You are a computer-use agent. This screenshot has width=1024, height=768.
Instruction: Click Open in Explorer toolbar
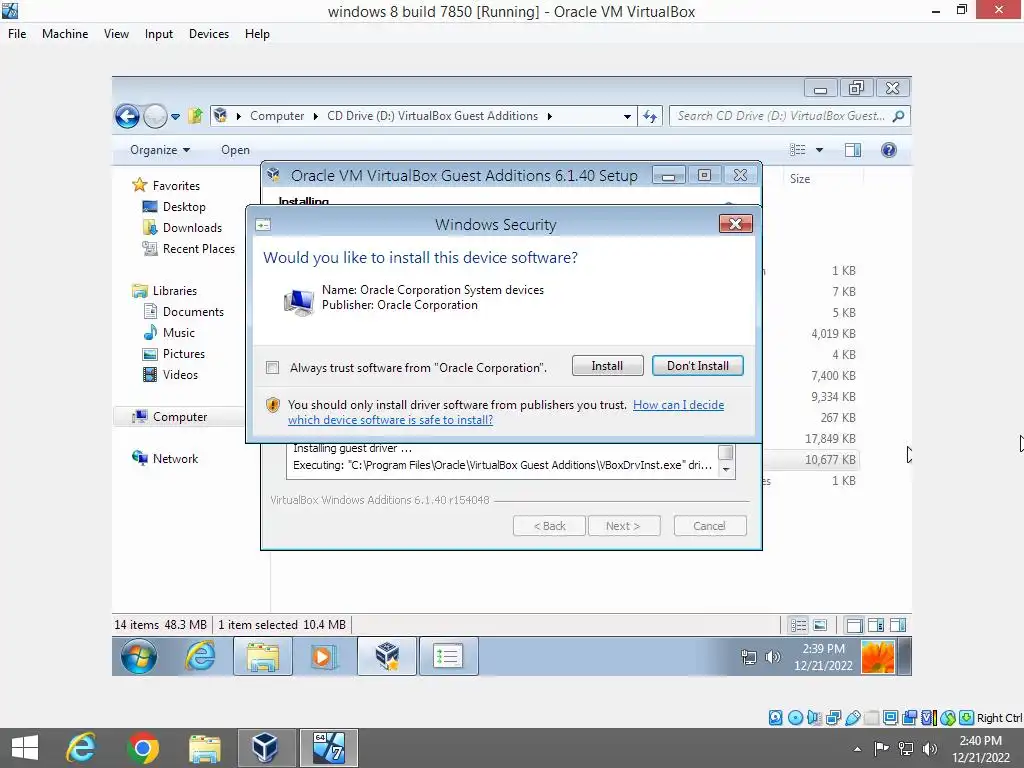click(x=235, y=150)
